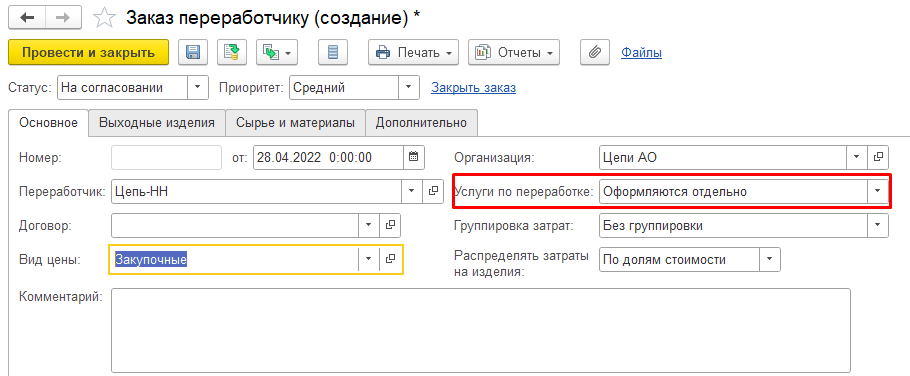Screen dimensions: 910x376
Task: Expand the 'Группировка затрат' dropdown arrow
Action: pos(878,226)
